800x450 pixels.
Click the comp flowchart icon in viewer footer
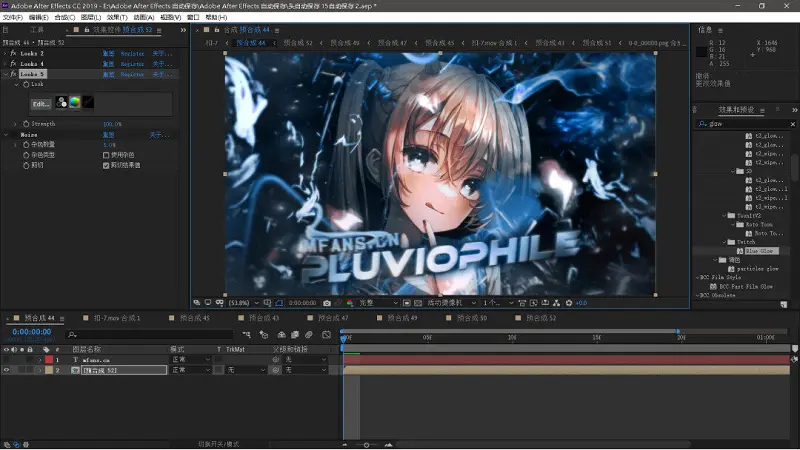(x=556, y=303)
